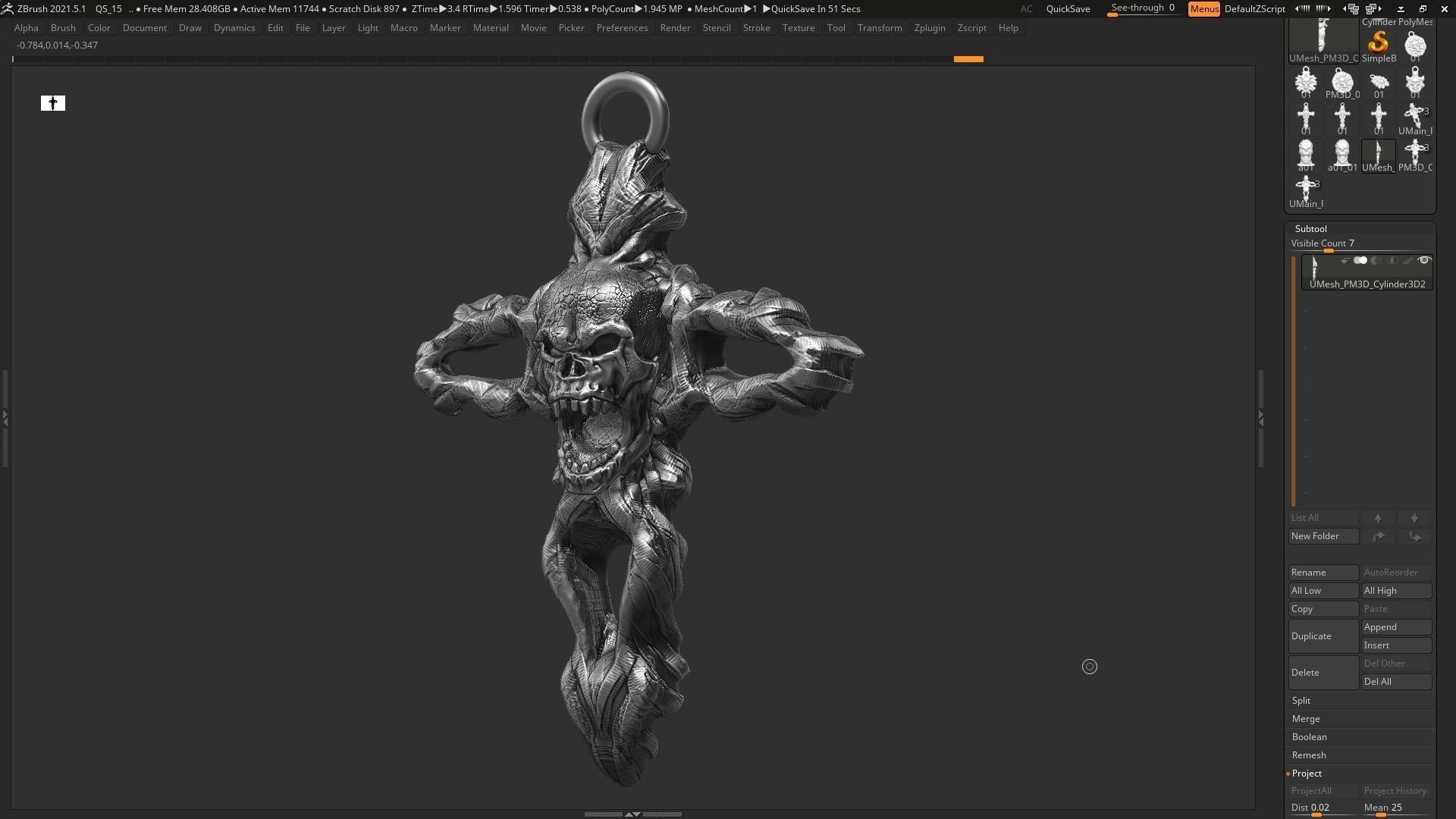Collapse the Subtool palette header
Image resolution: width=1456 pixels, height=819 pixels.
point(1310,229)
